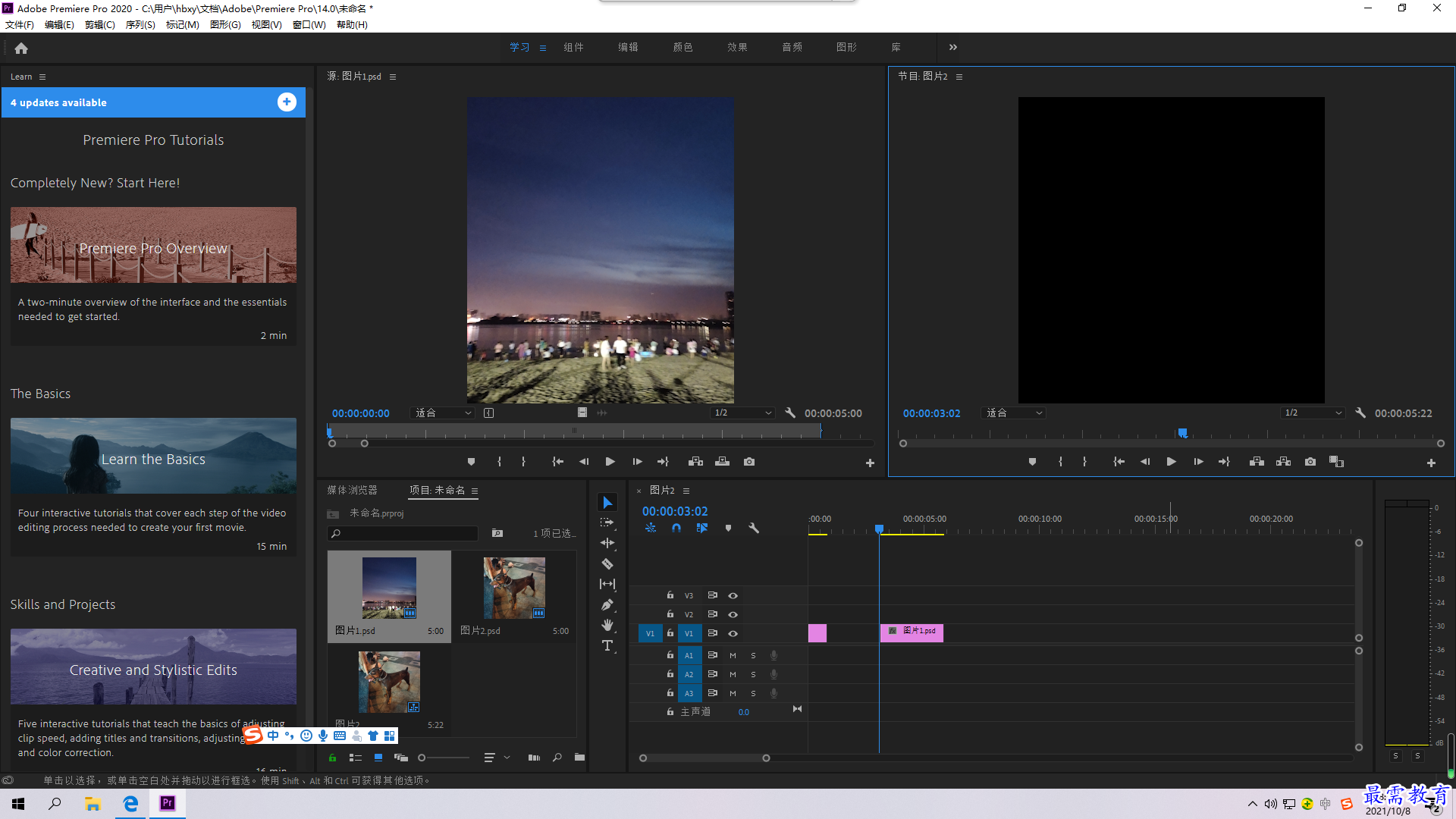Open 媒体浏览器 tab
The width and height of the screenshot is (1456, 819).
[352, 491]
